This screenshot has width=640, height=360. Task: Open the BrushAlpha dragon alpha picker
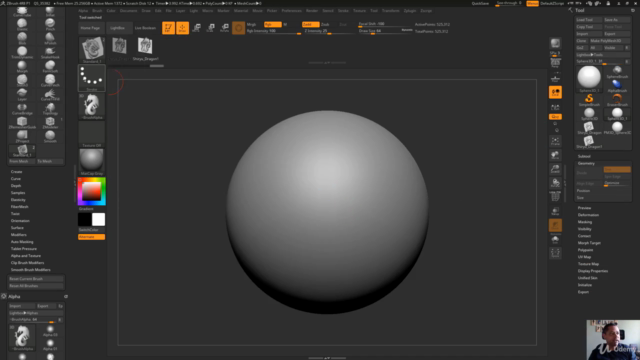pyautogui.click(x=92, y=106)
